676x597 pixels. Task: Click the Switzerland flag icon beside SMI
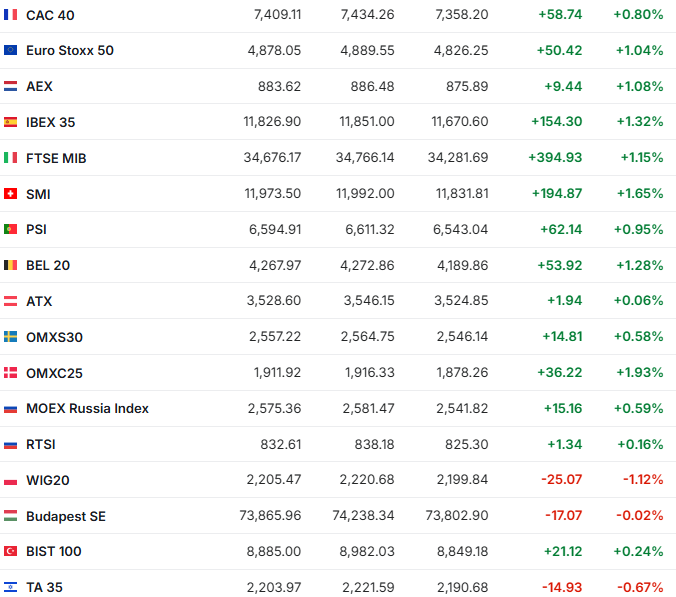[x=11, y=194]
